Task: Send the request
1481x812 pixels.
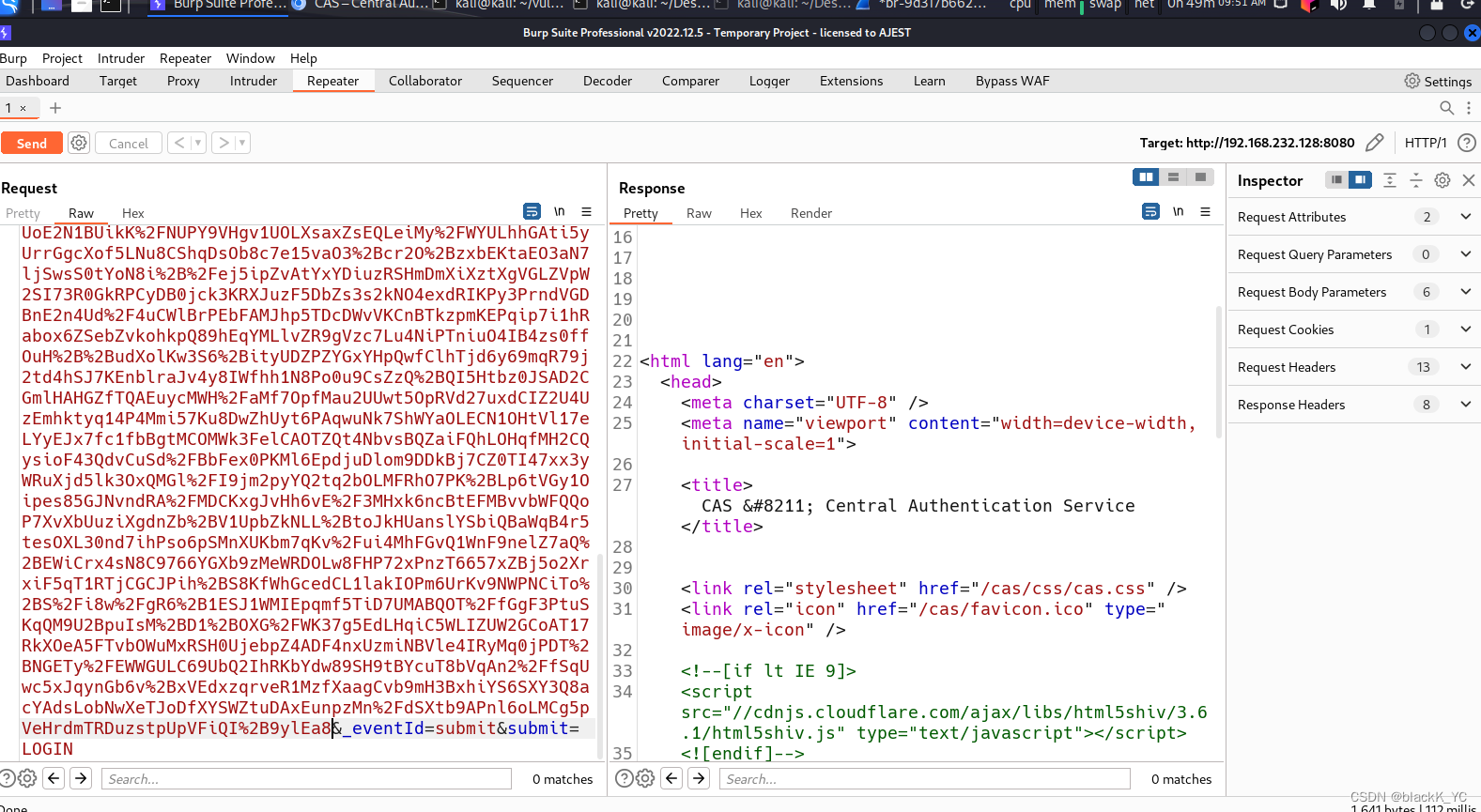Action: click(x=32, y=143)
